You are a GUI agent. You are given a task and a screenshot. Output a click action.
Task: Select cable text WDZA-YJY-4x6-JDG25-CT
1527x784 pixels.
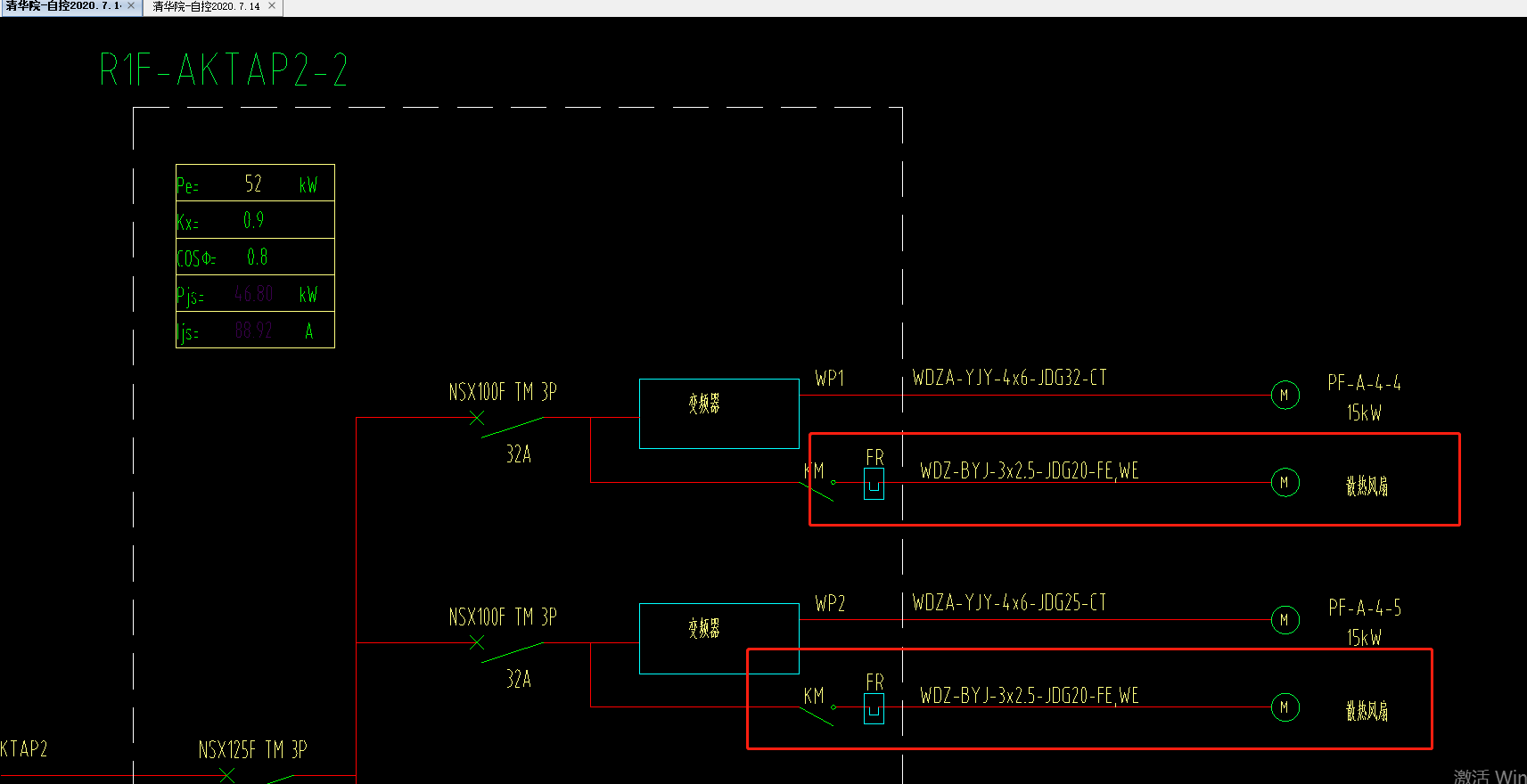pyautogui.click(x=1009, y=603)
